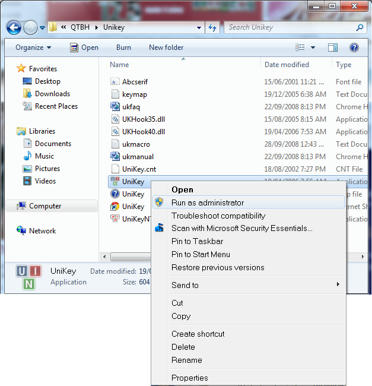This screenshot has height=386, width=372.
Task: Click the search magnifier icon
Action: click(x=360, y=28)
